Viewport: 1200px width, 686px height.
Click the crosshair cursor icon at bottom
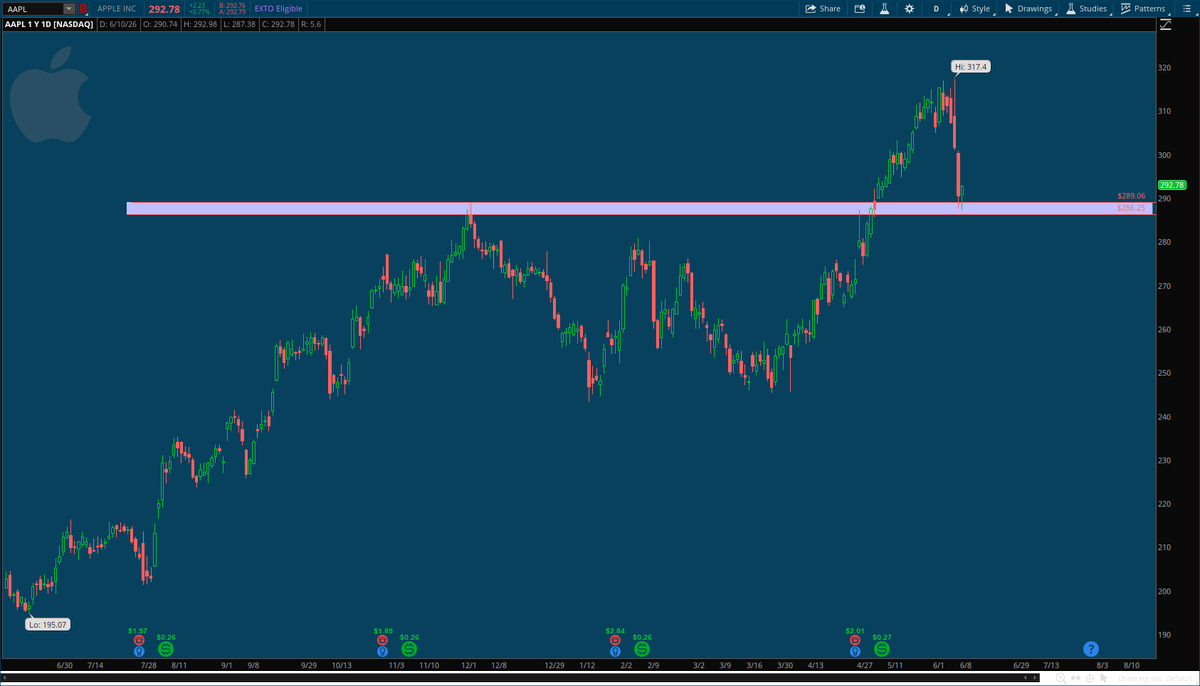pyautogui.click(x=1090, y=678)
